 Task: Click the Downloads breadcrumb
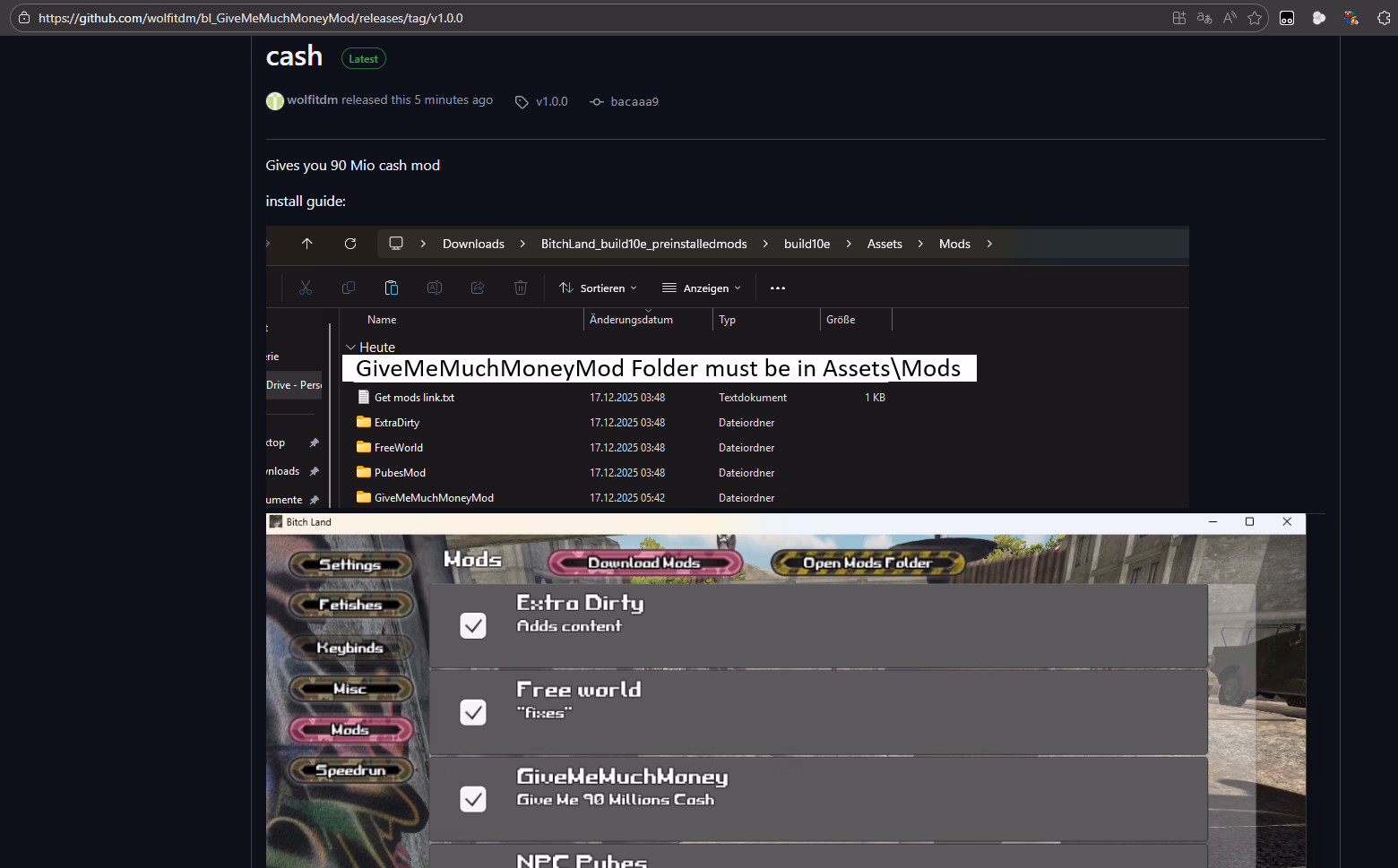473,244
